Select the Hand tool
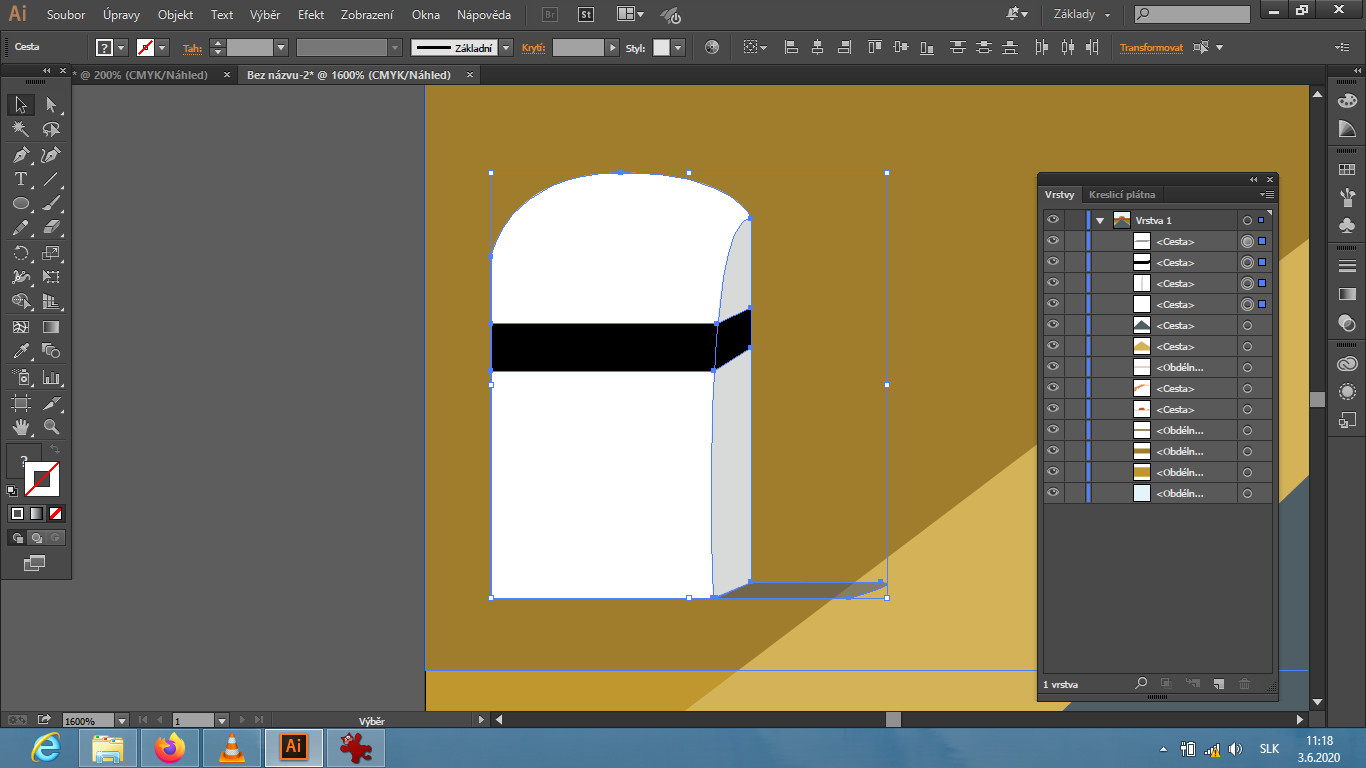The image size is (1366, 768). click(x=22, y=425)
